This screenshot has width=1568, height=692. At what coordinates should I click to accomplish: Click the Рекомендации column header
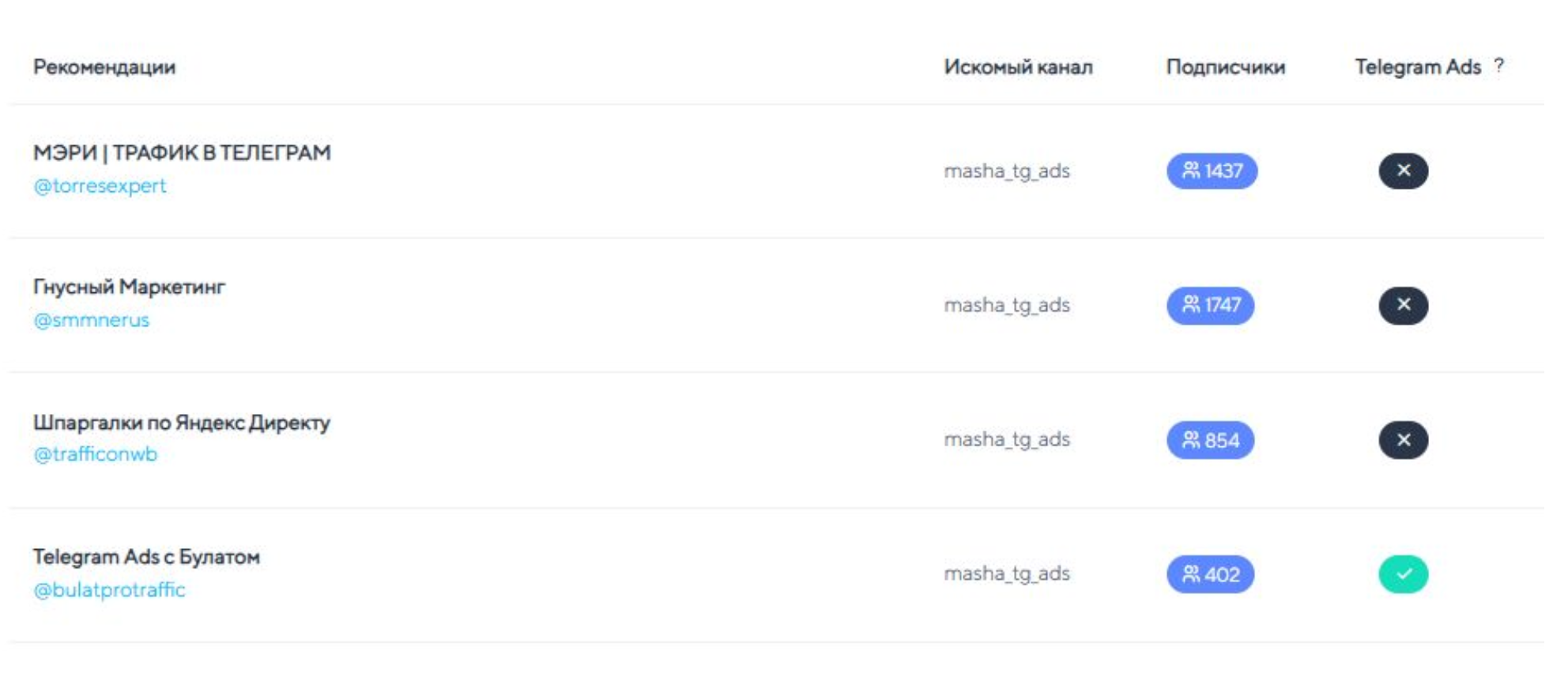point(104,67)
